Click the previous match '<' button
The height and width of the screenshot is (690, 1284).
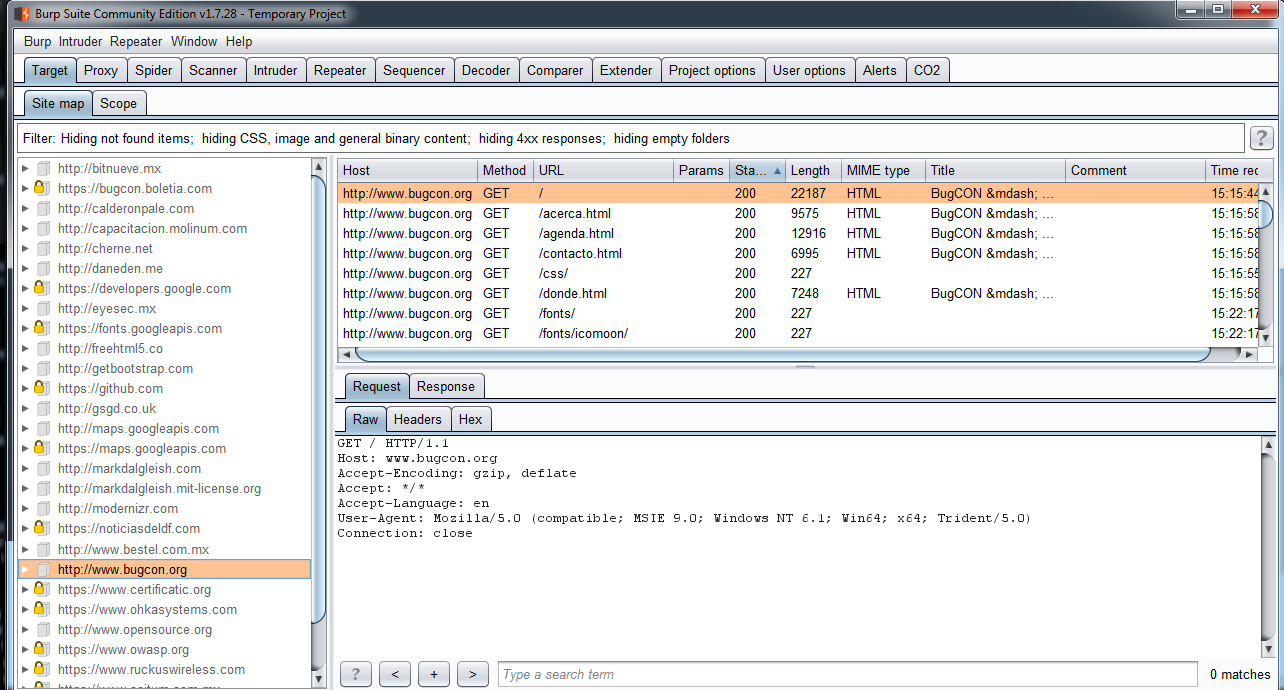click(x=395, y=674)
